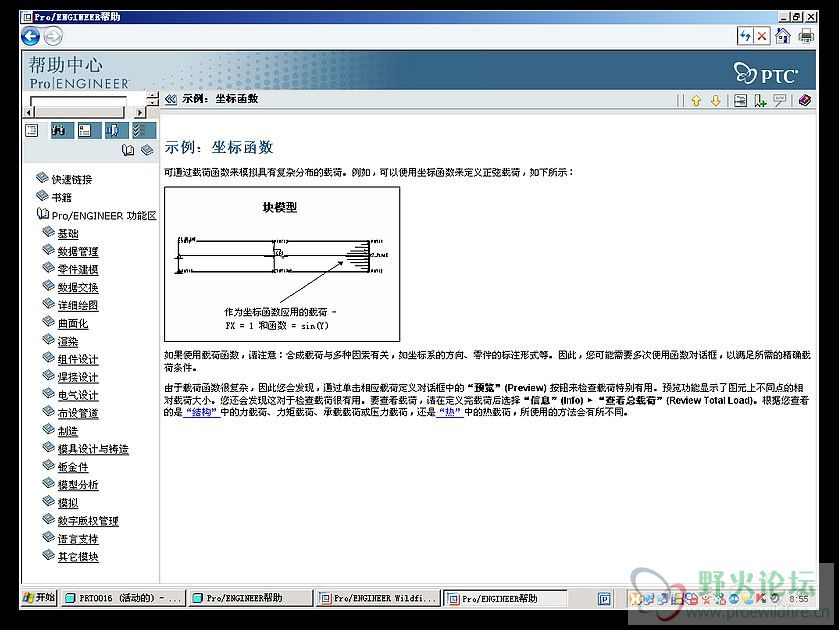This screenshot has width=839, height=630.
Task: Switch to second-from-left Pro/ENGINEER帮助 taskbar button
Action: [250, 598]
